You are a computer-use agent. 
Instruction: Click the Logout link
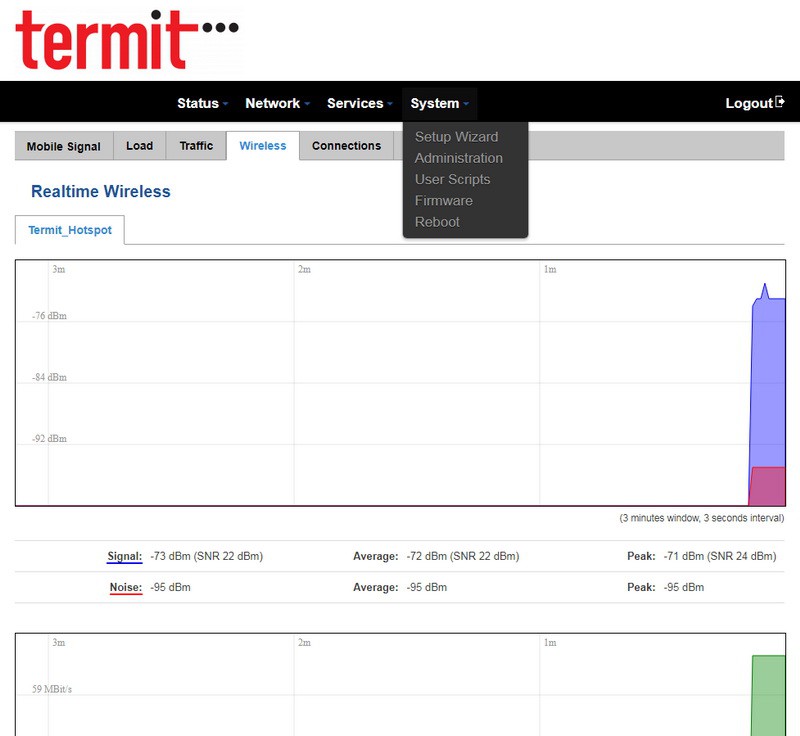pos(748,103)
